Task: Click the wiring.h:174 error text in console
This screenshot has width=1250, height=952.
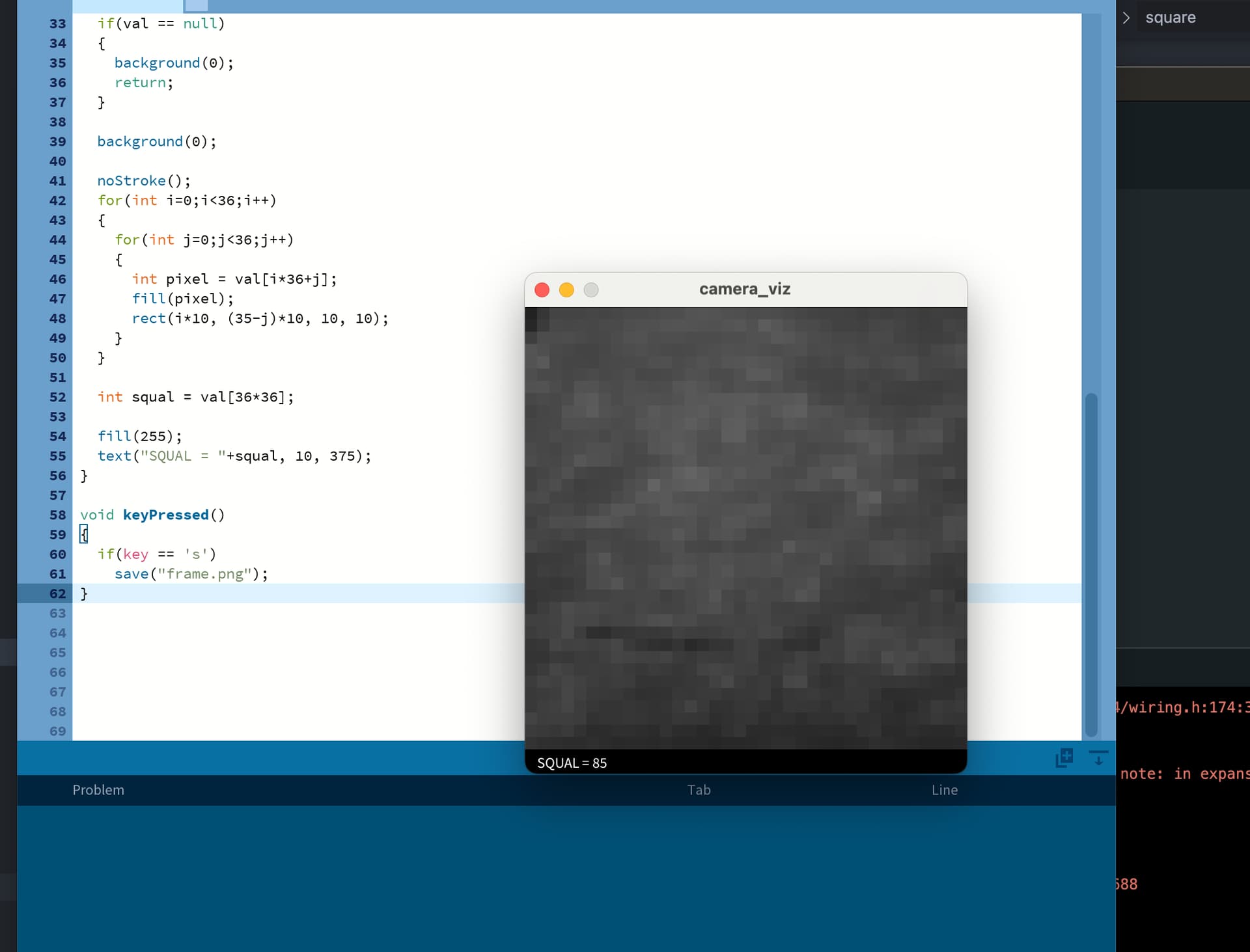Action: 1182,707
